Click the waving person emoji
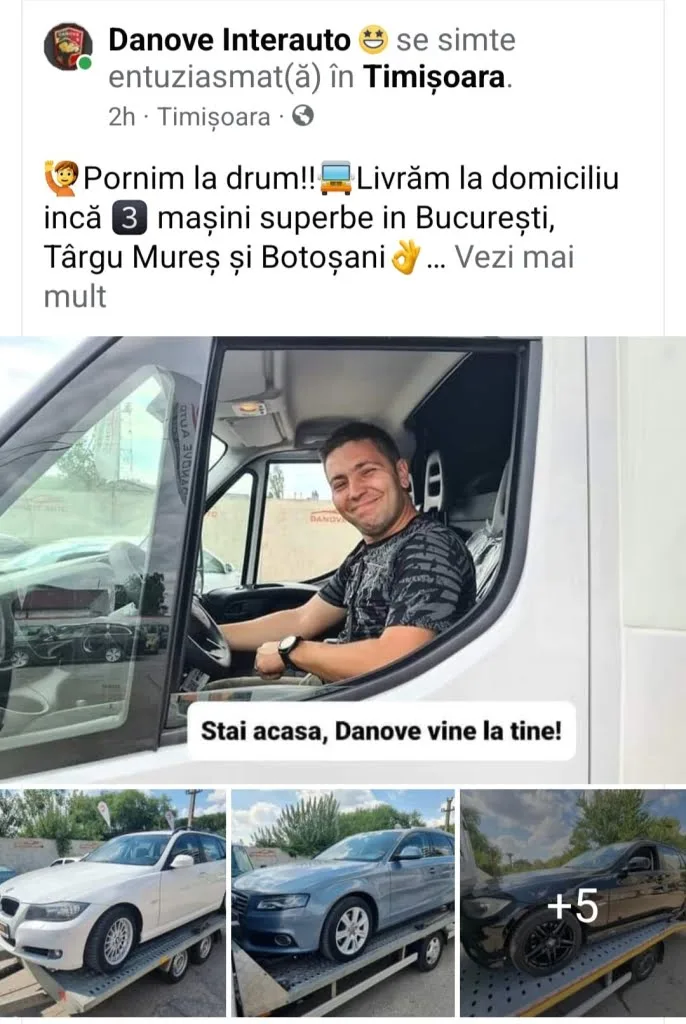The width and height of the screenshot is (686, 1024). (x=61, y=178)
